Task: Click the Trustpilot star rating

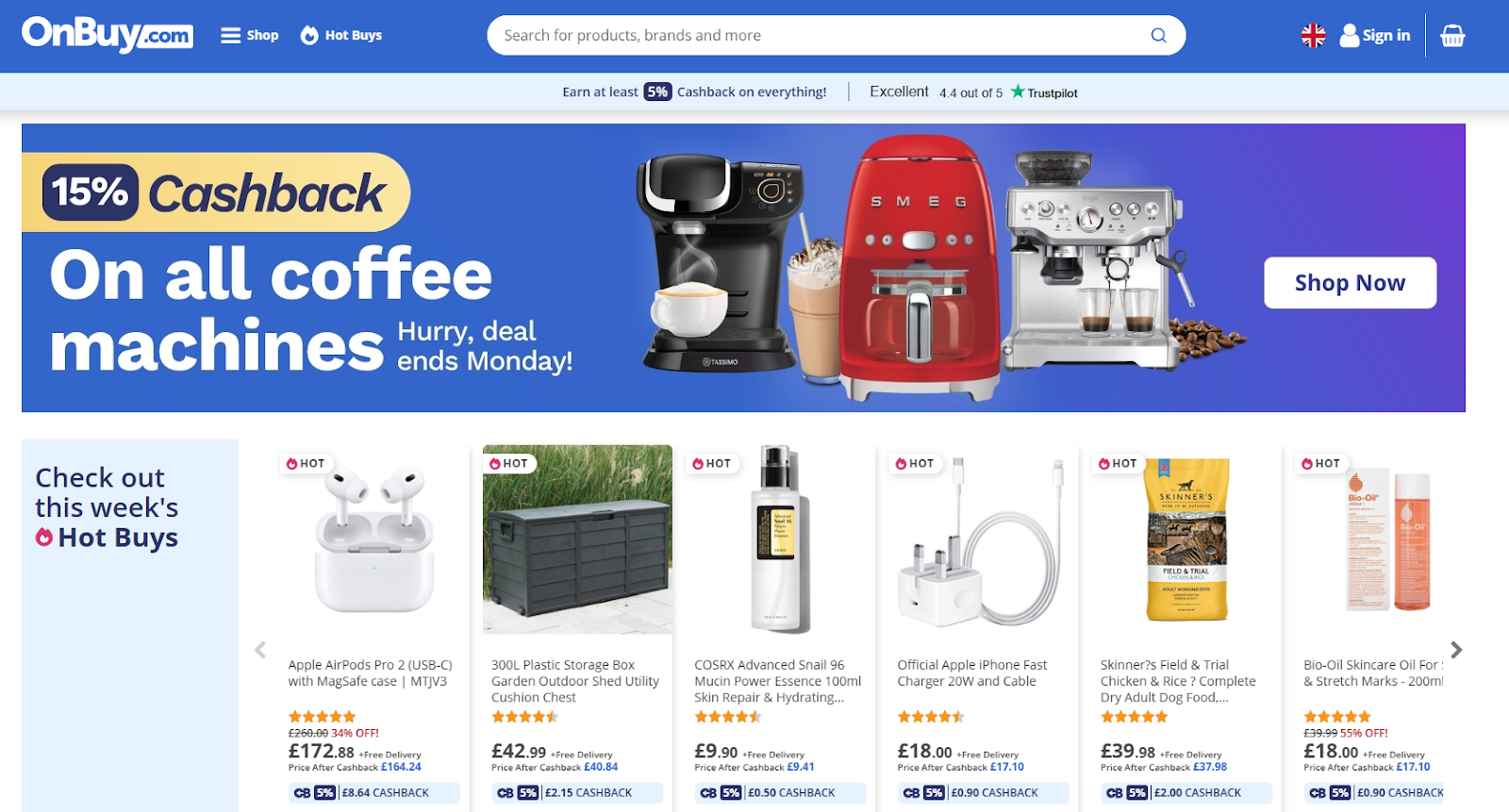Action: click(x=972, y=91)
